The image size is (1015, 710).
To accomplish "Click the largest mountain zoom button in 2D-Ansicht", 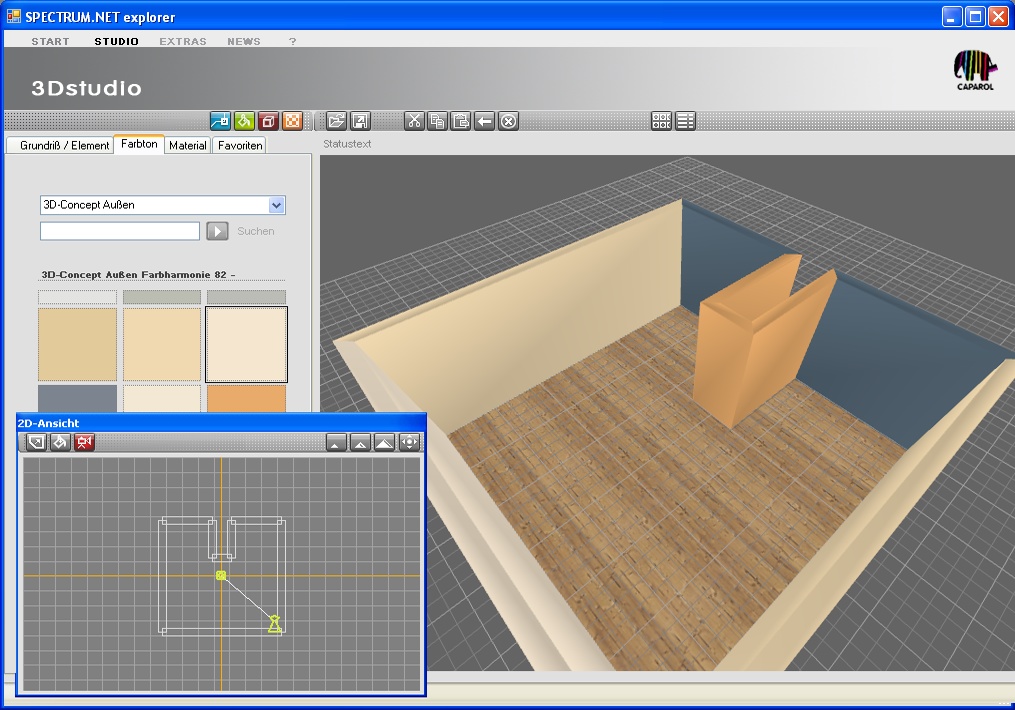I will [x=384, y=442].
